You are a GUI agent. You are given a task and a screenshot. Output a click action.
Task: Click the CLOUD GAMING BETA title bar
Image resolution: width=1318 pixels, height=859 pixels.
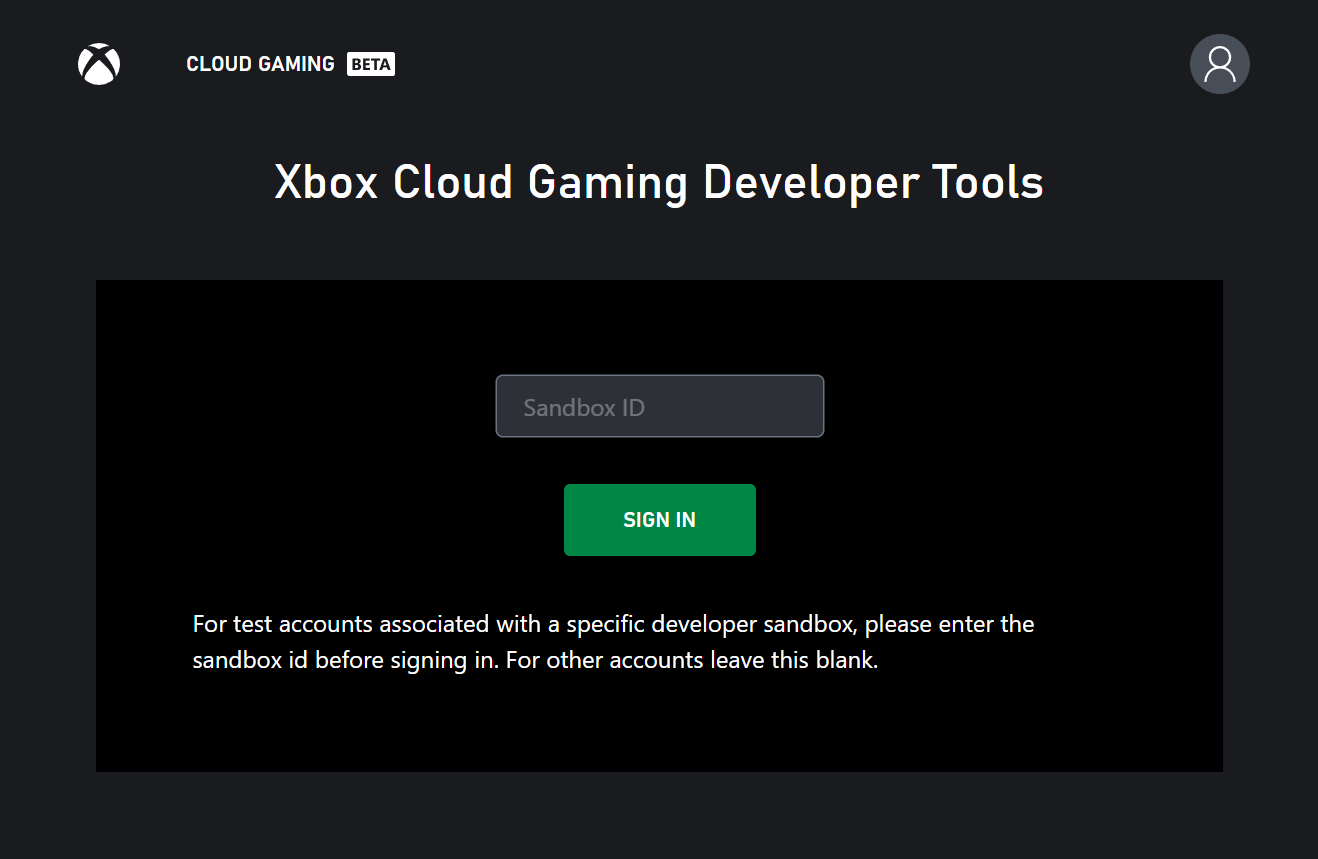pyautogui.click(x=290, y=63)
